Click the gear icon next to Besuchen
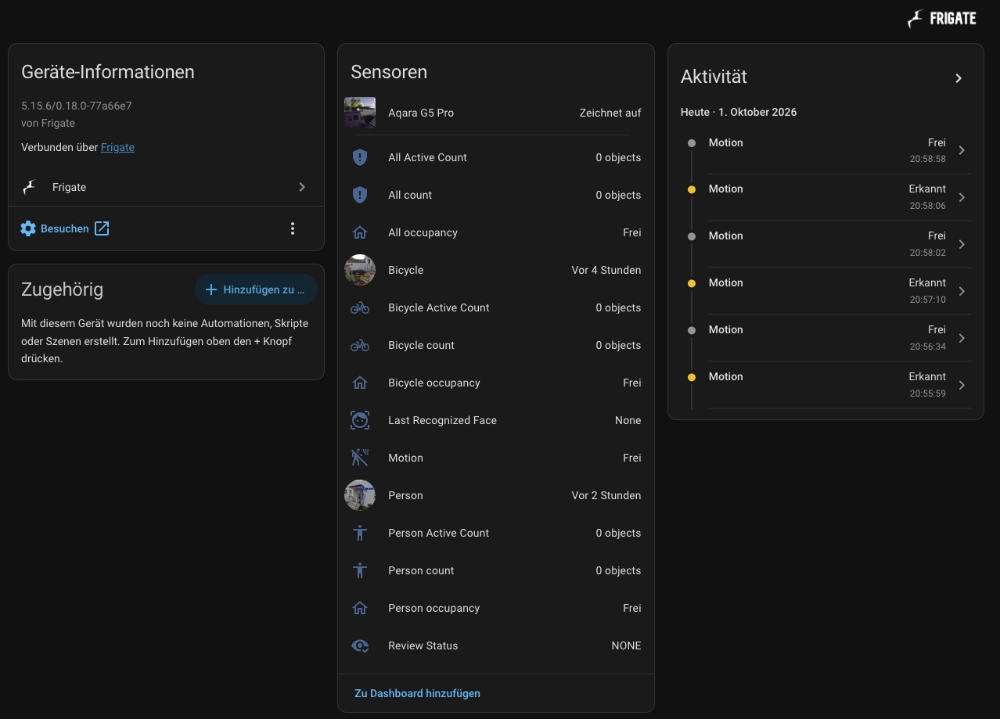Viewport: 1000px width, 719px height. click(28, 228)
